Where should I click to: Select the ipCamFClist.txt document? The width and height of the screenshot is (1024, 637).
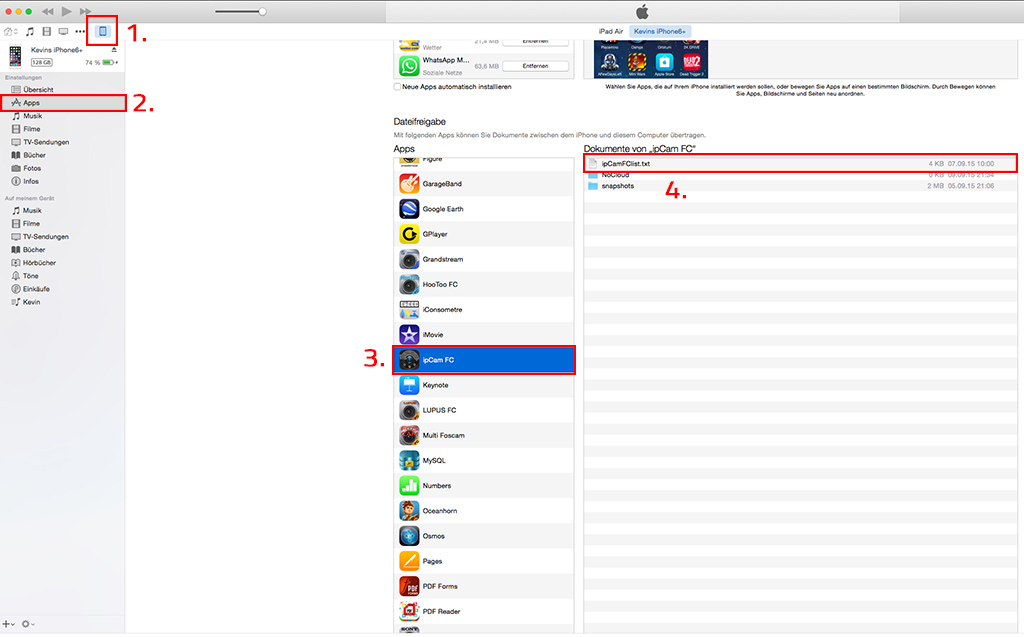tap(800, 163)
